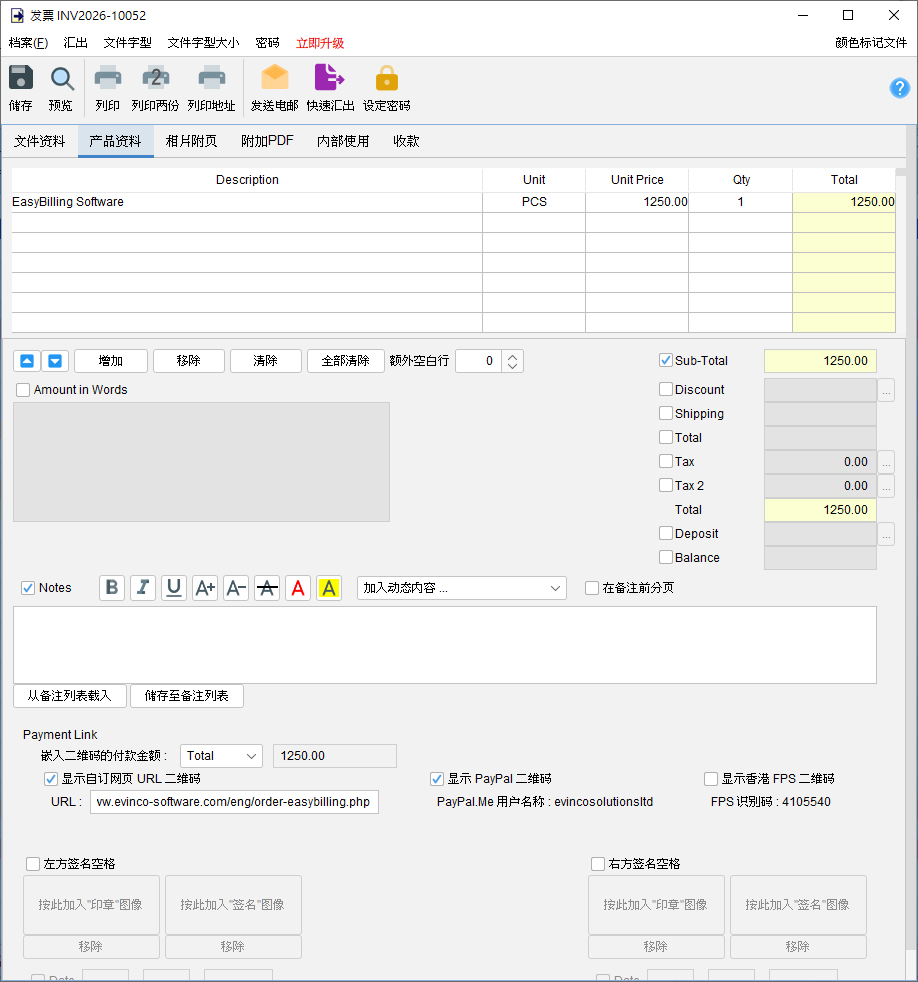Enable the Deposit checkbox
The image size is (918, 982).
coord(666,533)
